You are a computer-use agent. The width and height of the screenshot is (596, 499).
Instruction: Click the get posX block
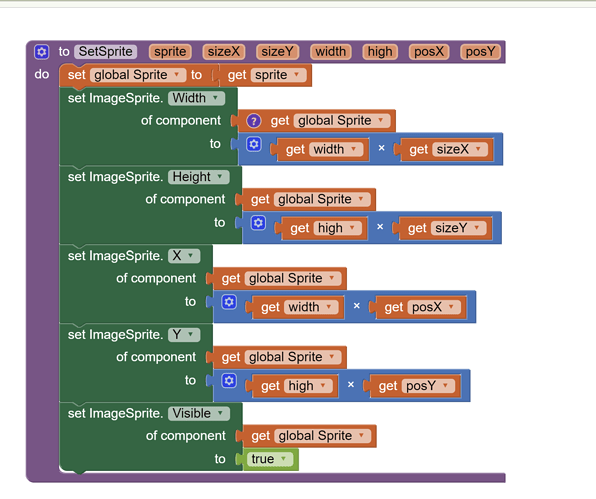[418, 307]
